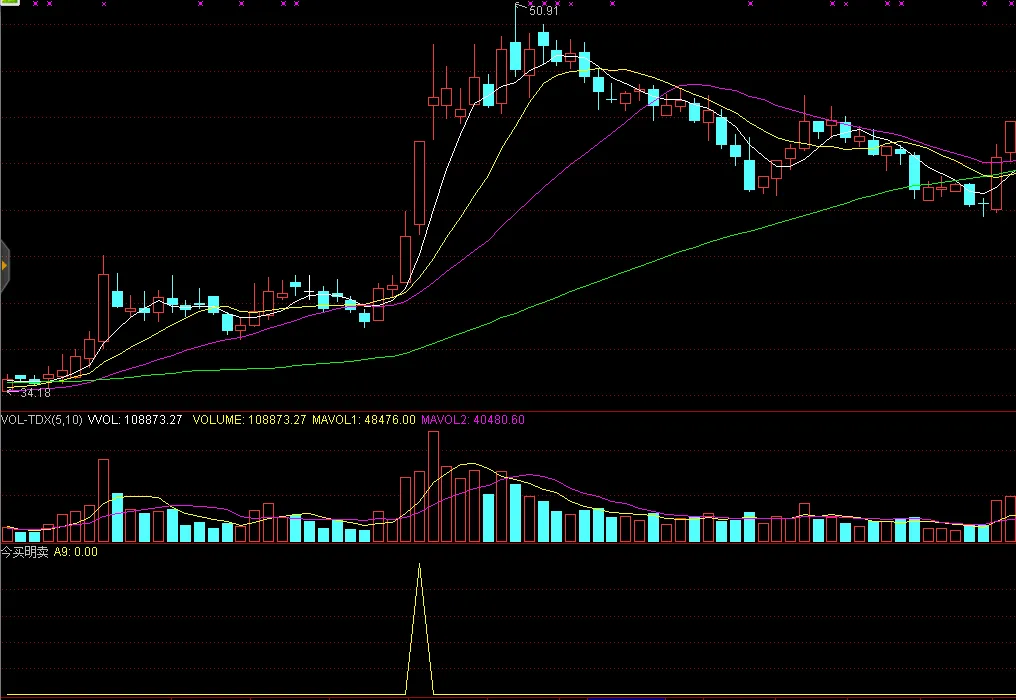The height and width of the screenshot is (700, 1016).
Task: Expand the left side panel arrow
Action: (5, 266)
